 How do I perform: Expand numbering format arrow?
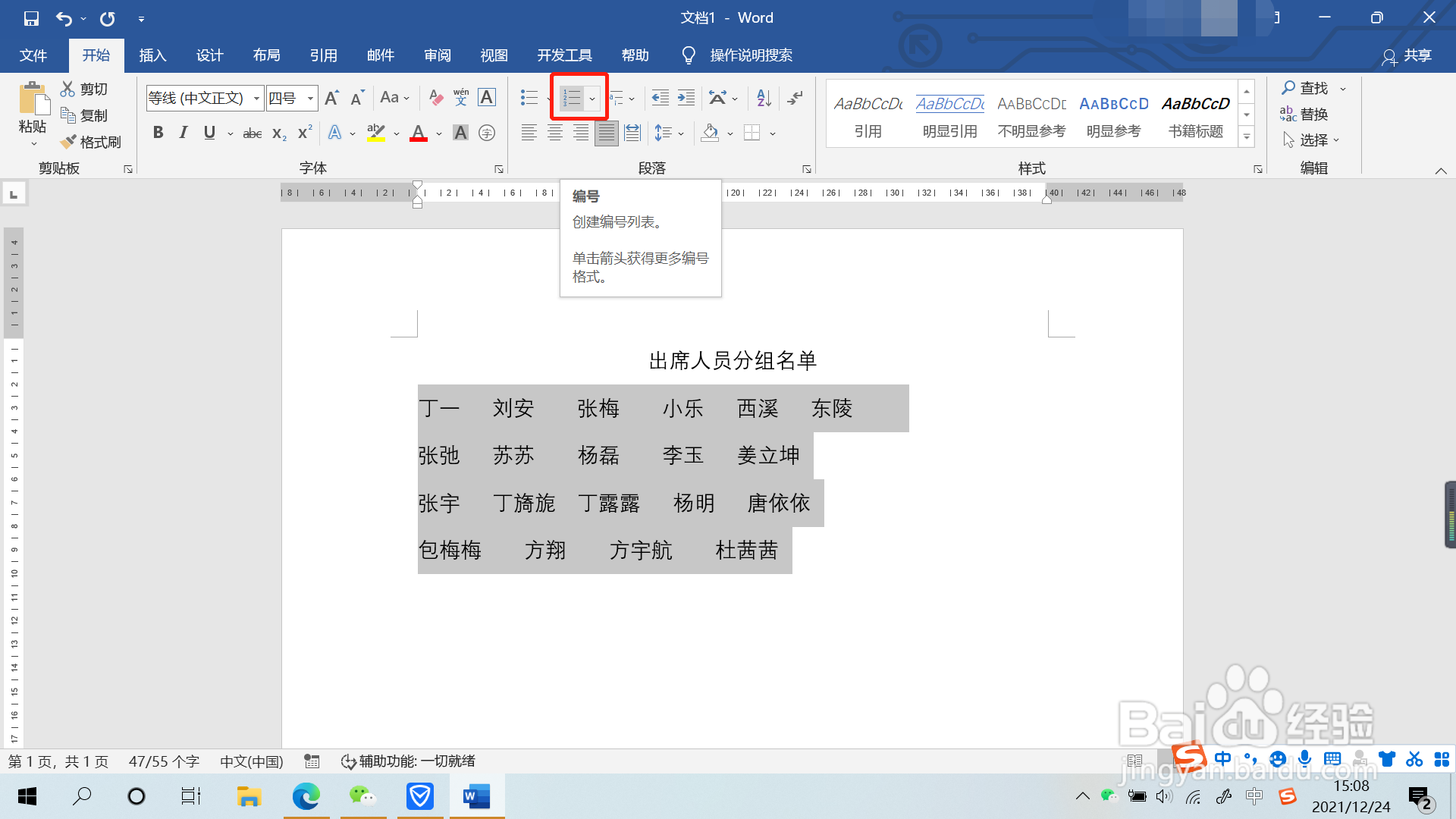[x=592, y=98]
